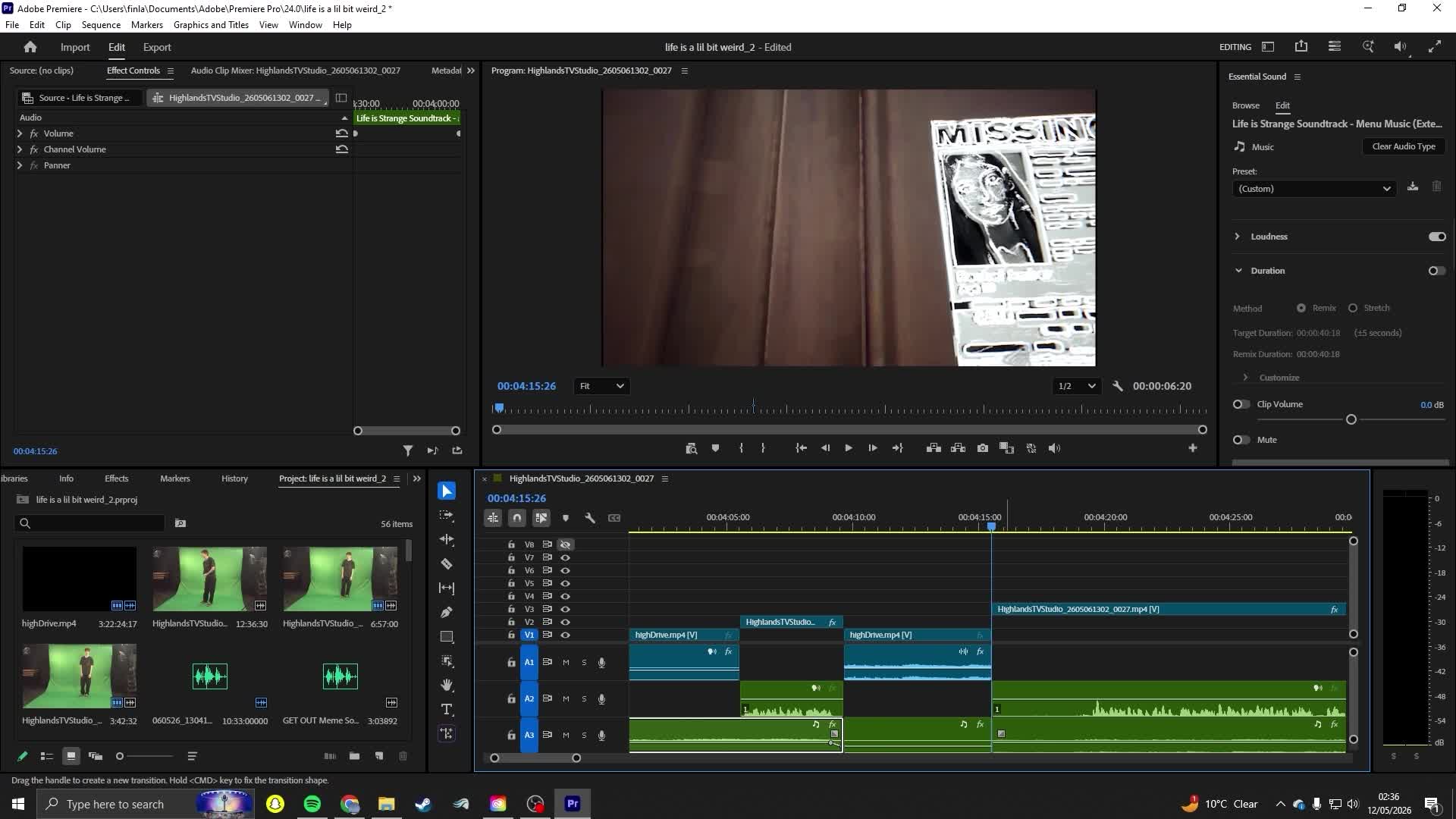
Task: Select the Razor tool
Action: [447, 564]
